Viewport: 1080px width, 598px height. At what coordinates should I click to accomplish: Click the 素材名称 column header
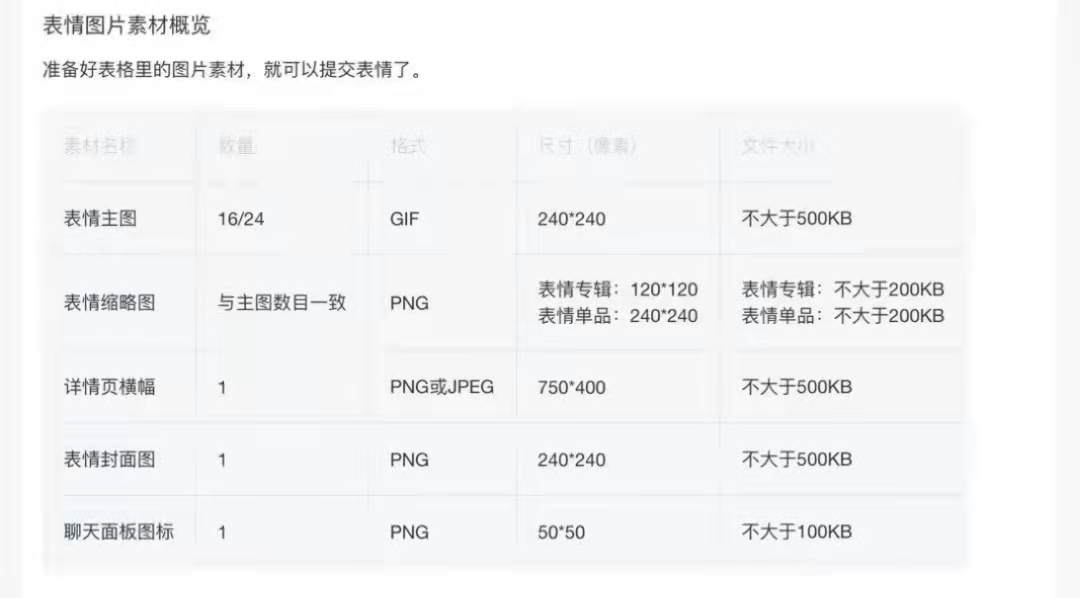[x=100, y=146]
